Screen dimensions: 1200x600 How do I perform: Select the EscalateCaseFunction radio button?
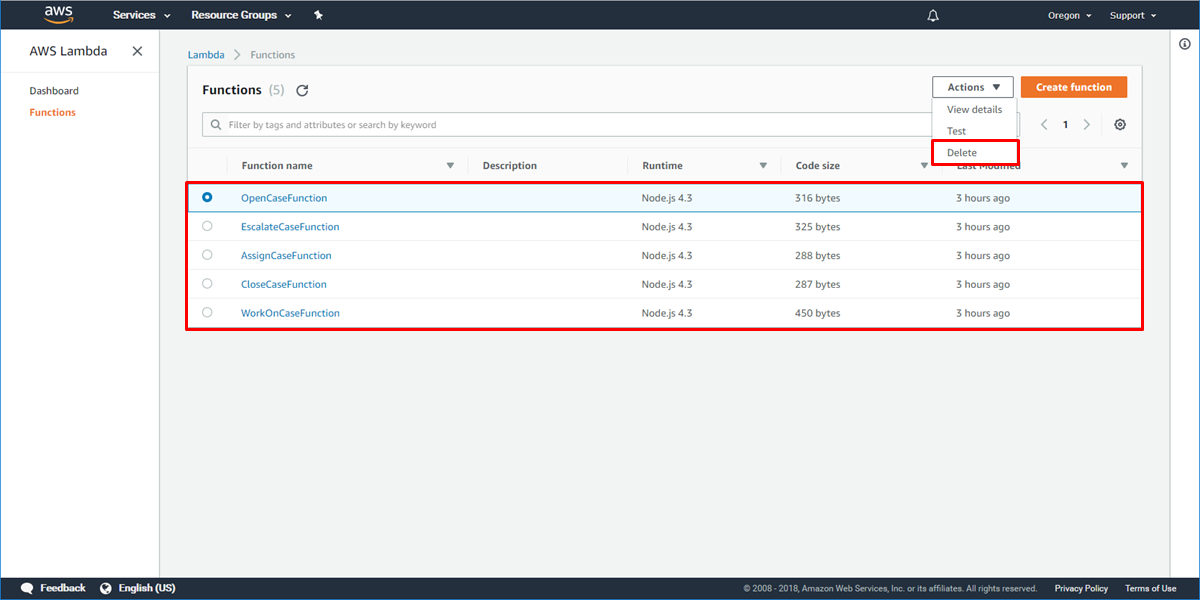207,226
